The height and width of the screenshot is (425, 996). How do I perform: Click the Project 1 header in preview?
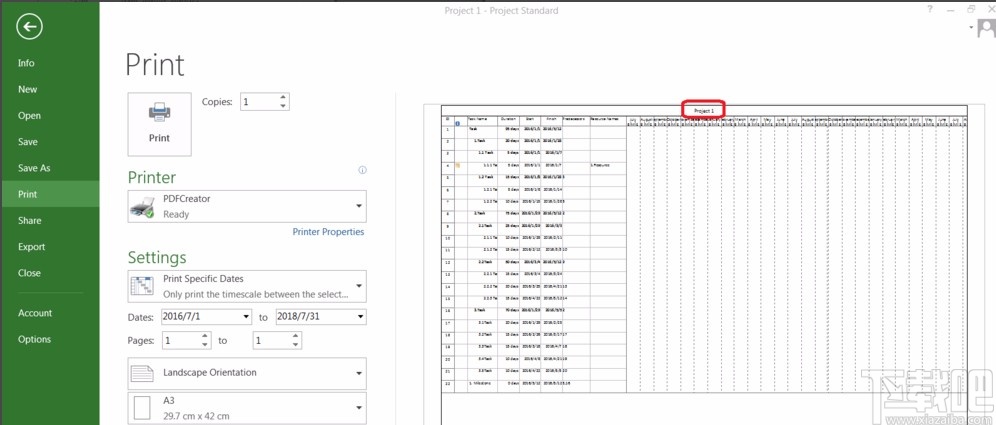tap(704, 111)
